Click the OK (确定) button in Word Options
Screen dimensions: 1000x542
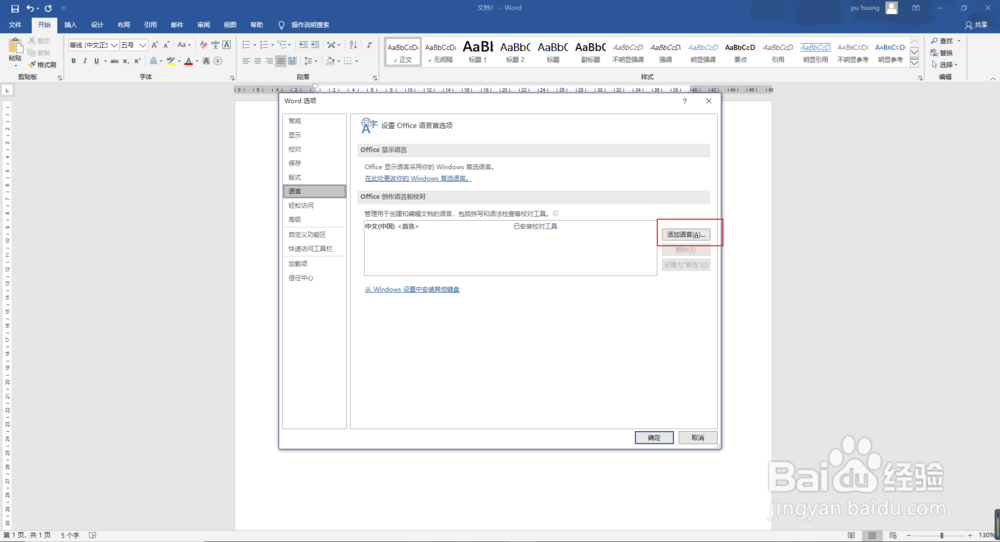654,438
